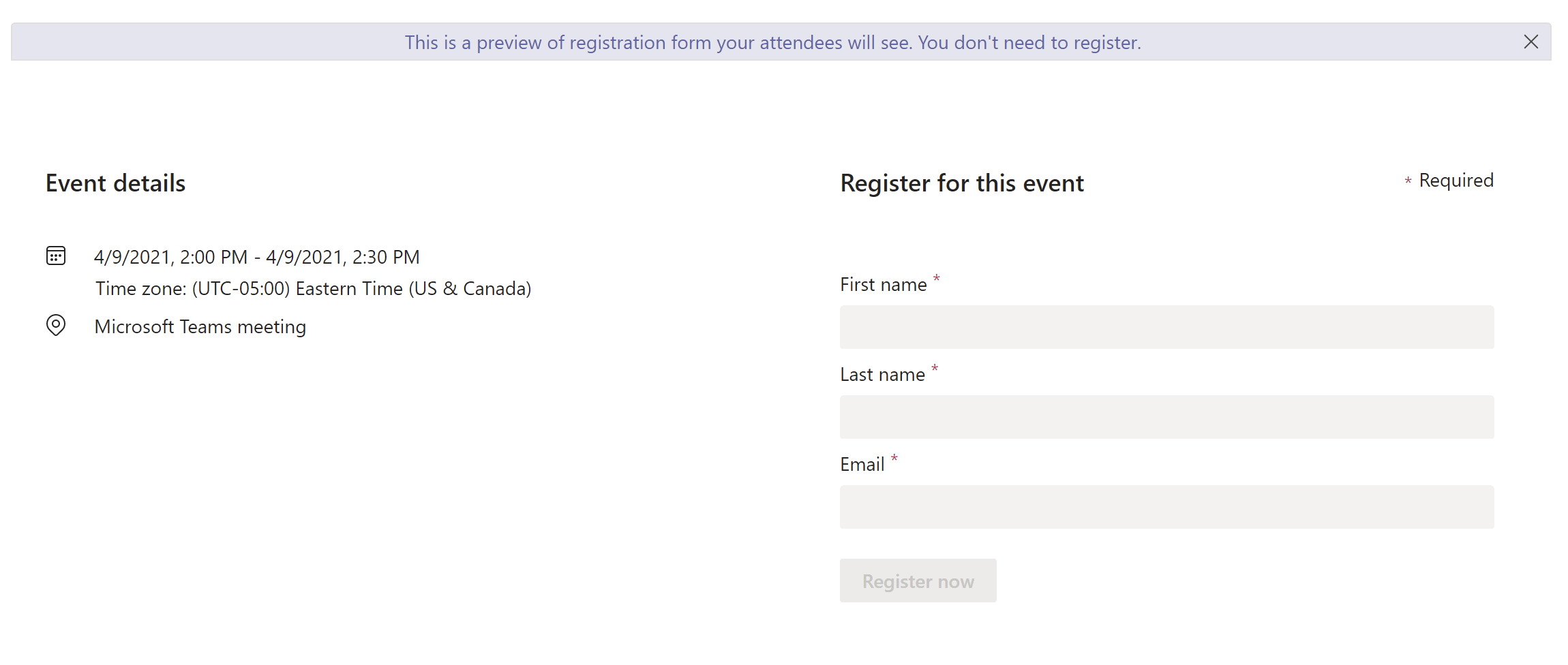Screen dimensions: 1568x665
Task: Select the Email input field
Action: (x=1166, y=507)
